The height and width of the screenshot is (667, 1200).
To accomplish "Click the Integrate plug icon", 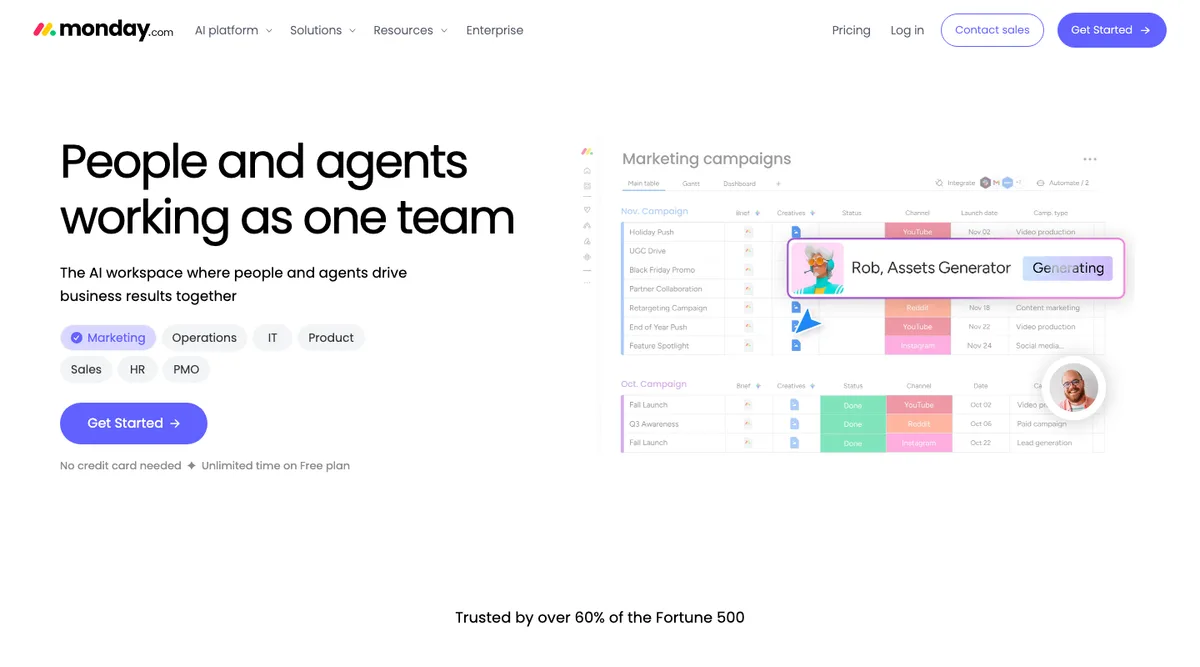I will click(939, 183).
